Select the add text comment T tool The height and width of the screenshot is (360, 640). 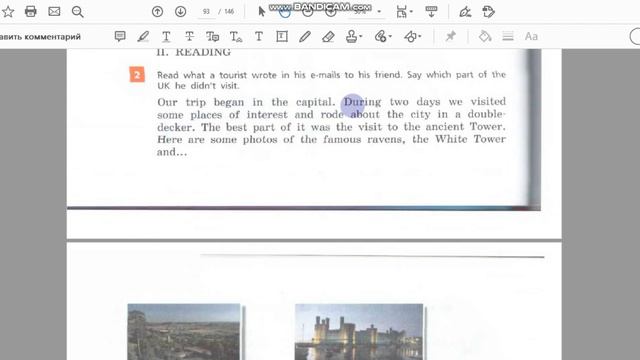point(259,36)
